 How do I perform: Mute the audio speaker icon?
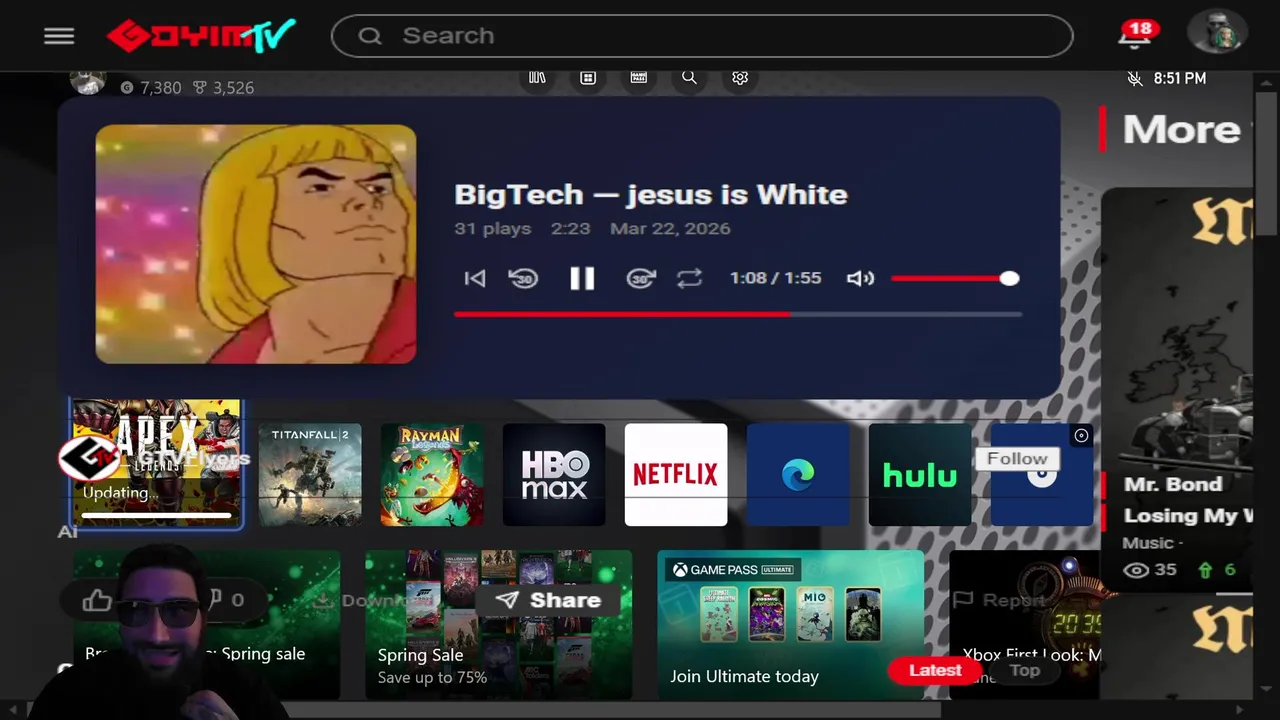(x=860, y=279)
